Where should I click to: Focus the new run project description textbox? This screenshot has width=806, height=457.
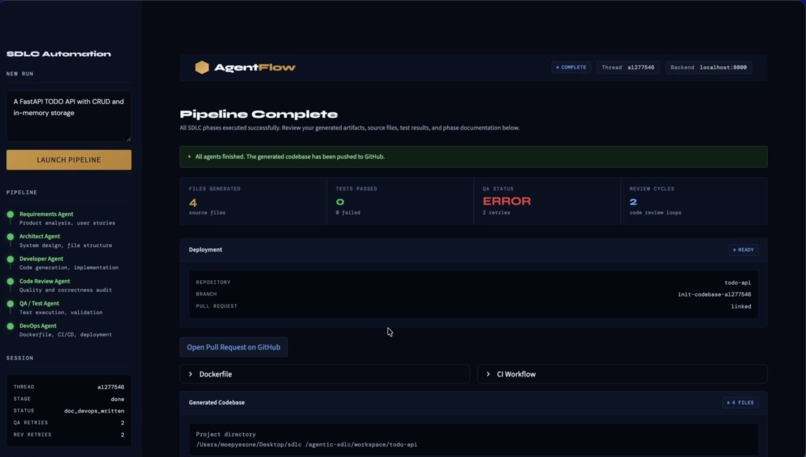point(69,116)
